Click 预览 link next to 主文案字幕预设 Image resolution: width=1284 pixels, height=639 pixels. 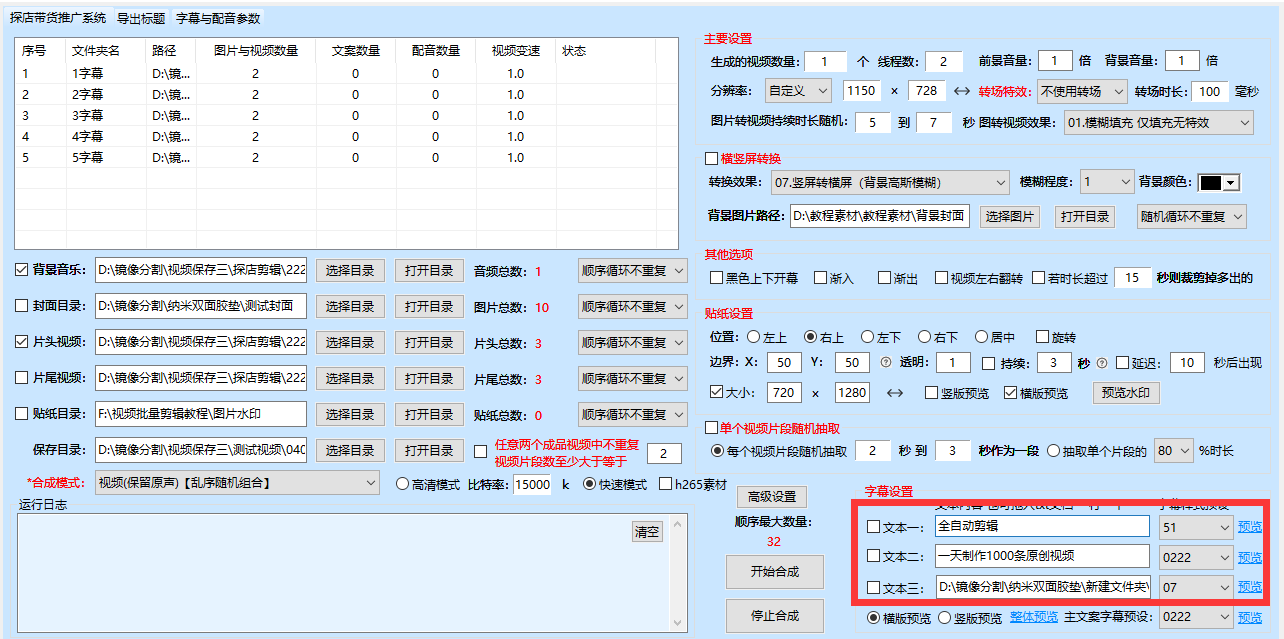coord(1250,617)
